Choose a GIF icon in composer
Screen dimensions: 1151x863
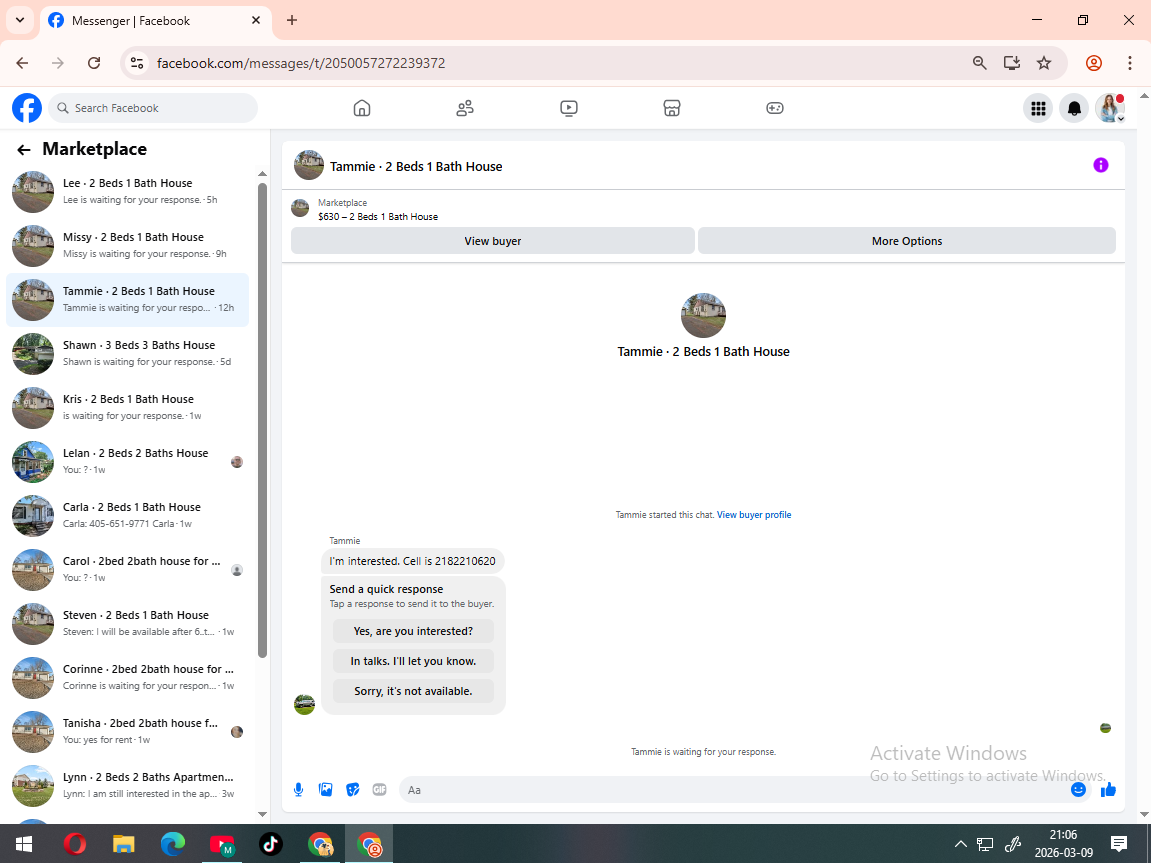click(x=380, y=790)
